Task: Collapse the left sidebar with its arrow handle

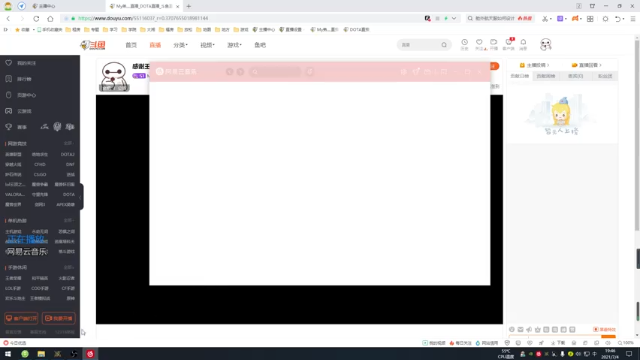Action: tap(81, 197)
